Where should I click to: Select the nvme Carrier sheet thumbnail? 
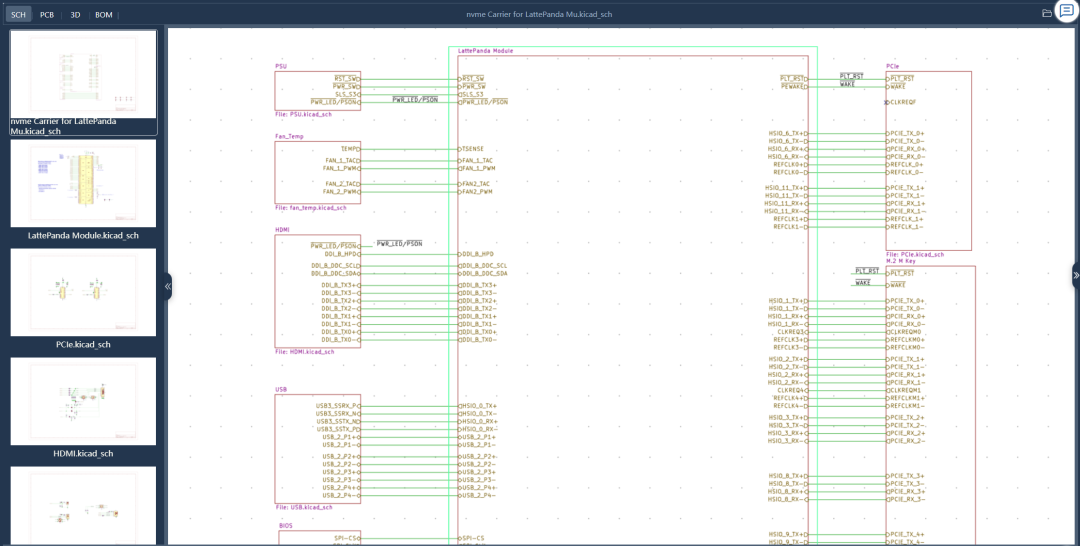click(83, 82)
